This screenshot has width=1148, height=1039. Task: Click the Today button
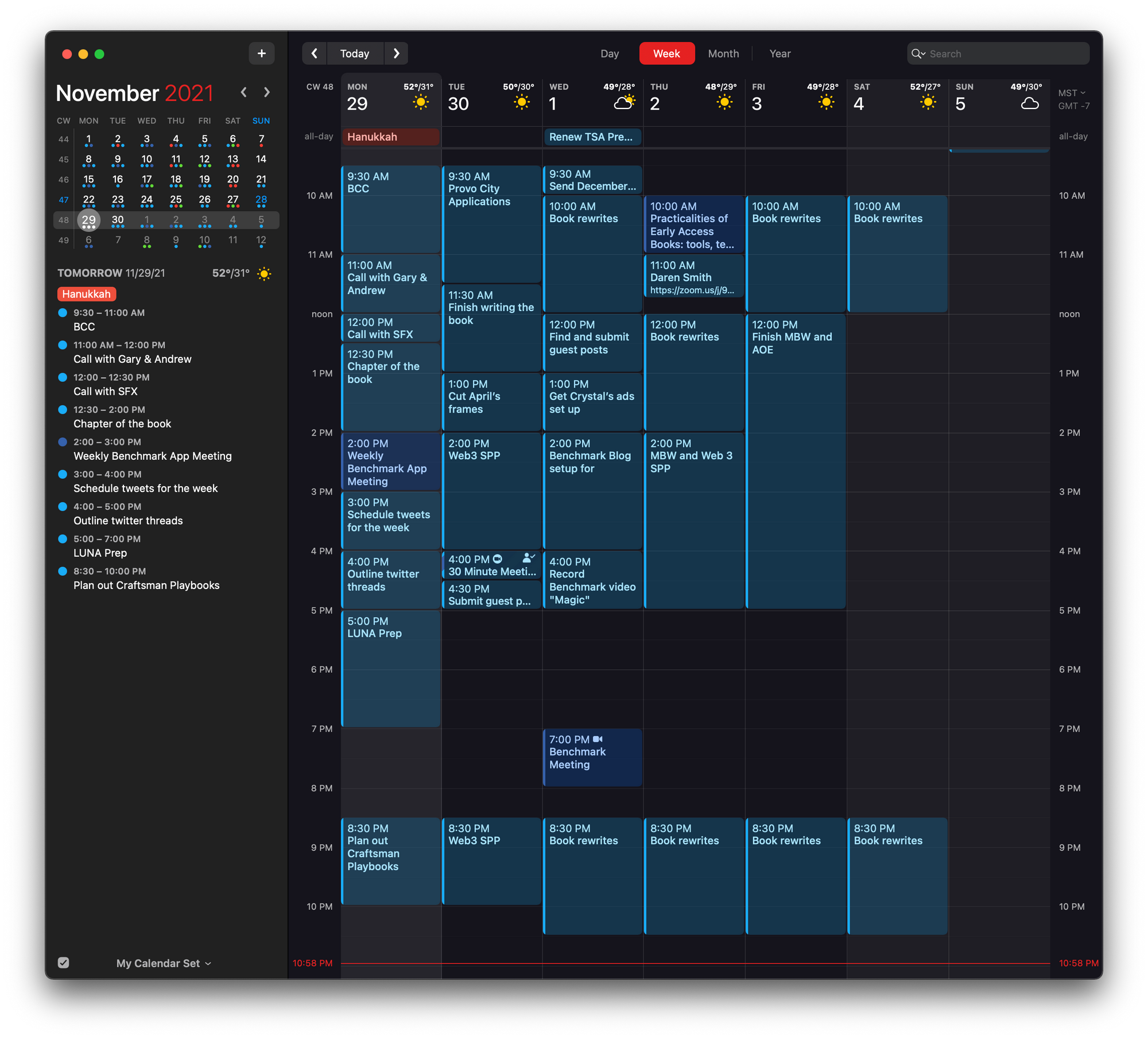[x=355, y=53]
